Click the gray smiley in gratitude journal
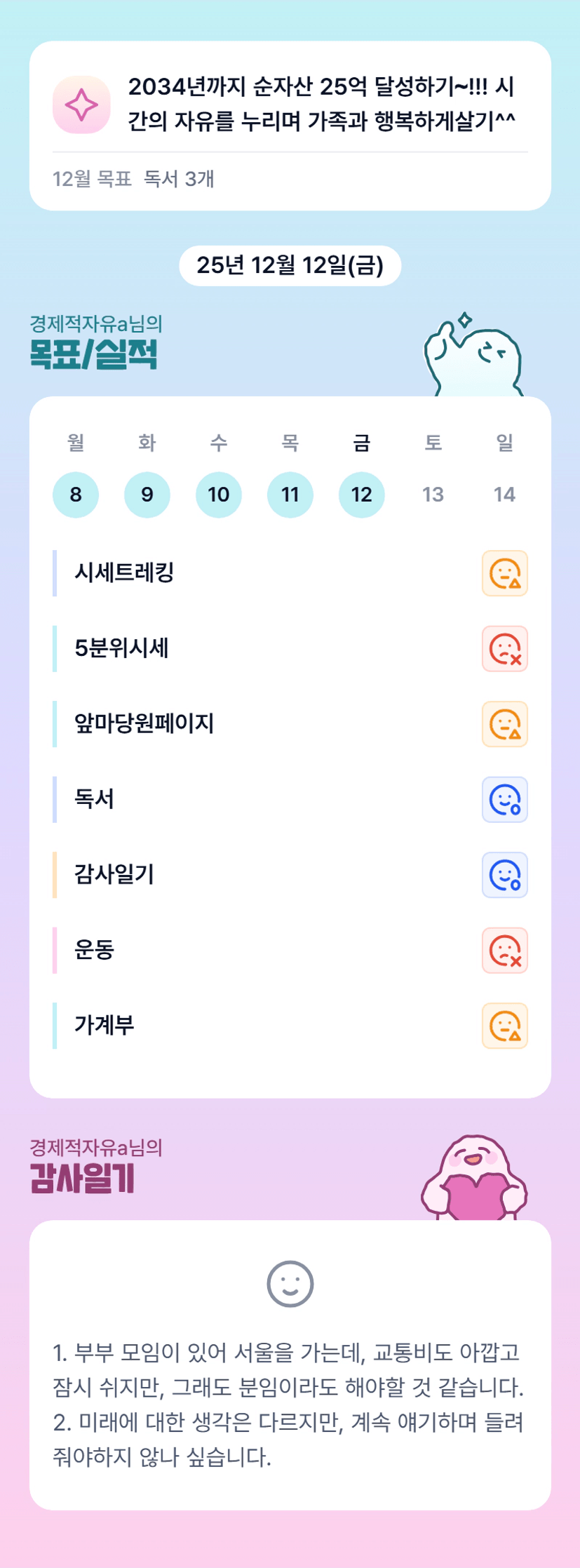Viewport: 580px width, 1568px height. pos(290,1284)
